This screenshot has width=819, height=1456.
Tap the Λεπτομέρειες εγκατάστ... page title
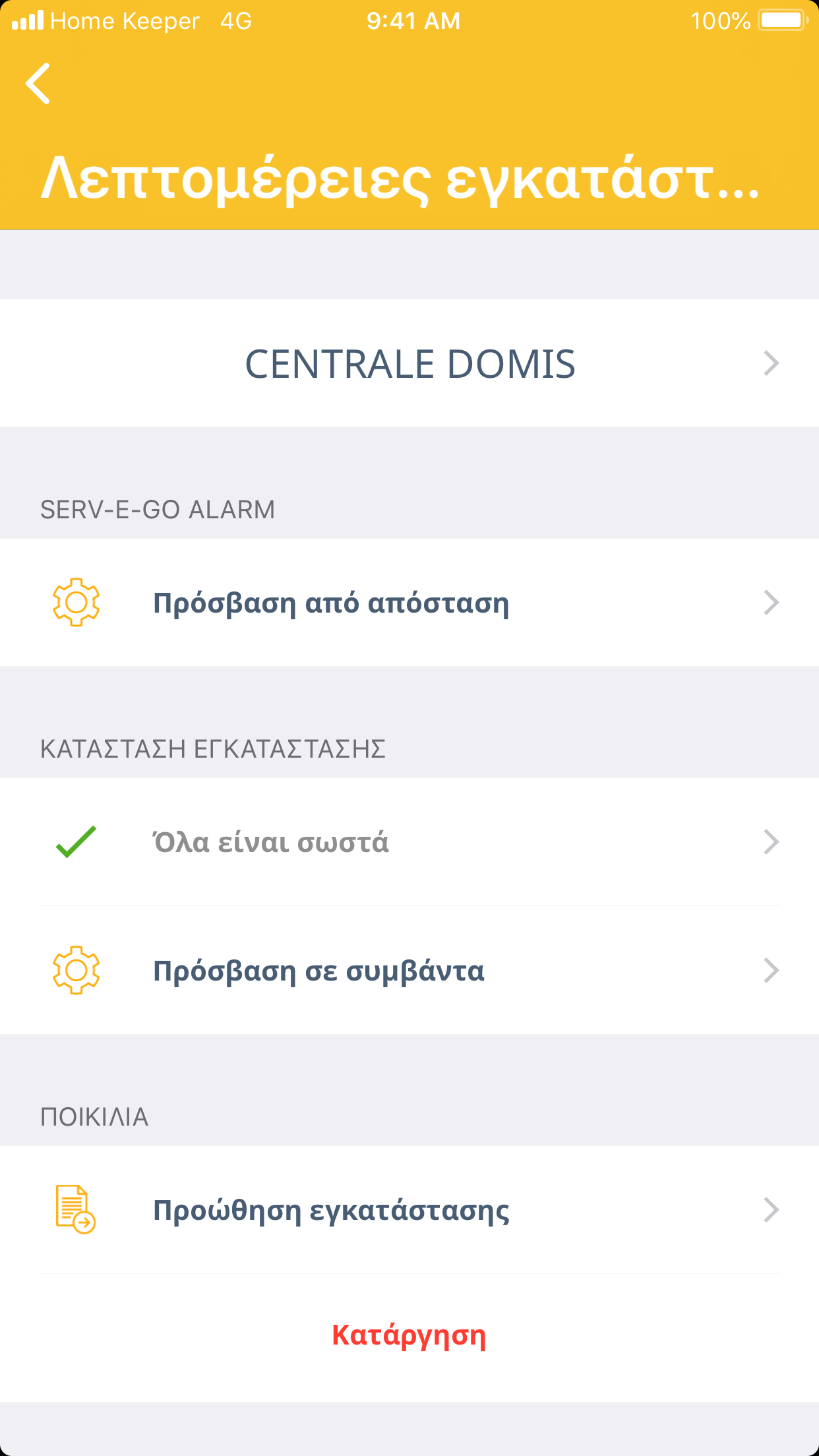pos(400,179)
